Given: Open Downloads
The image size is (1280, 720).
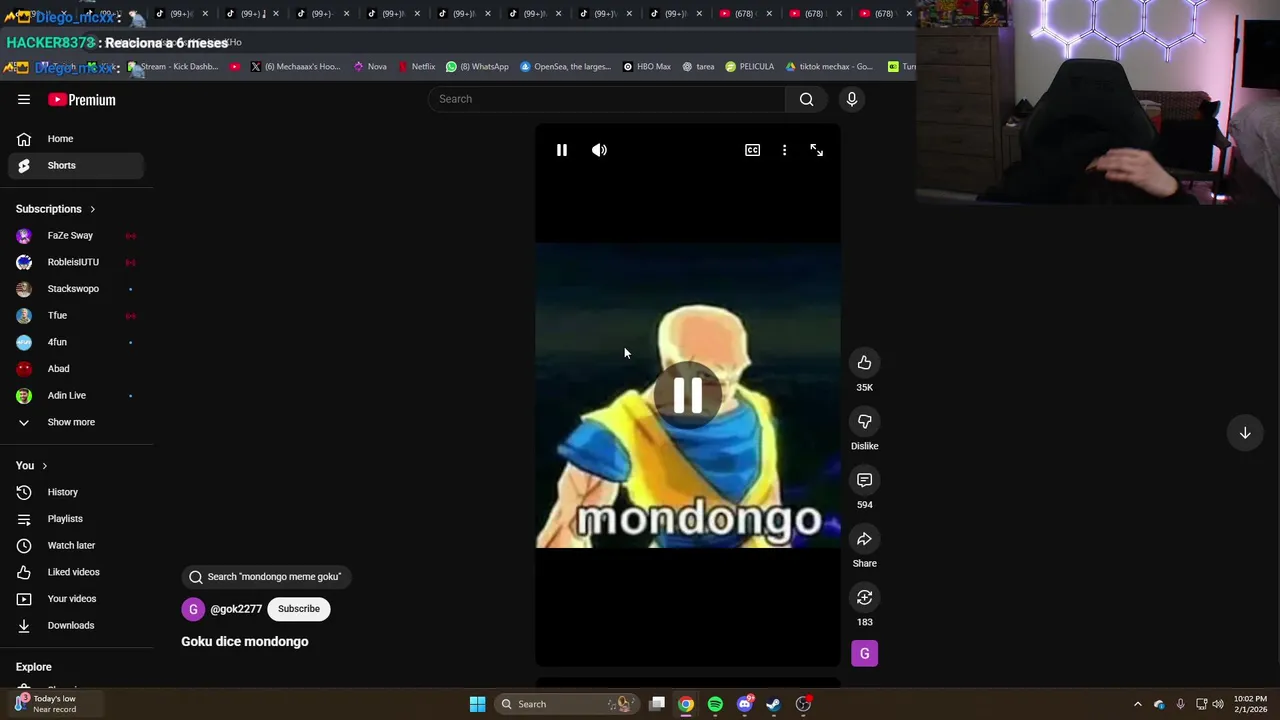Looking at the screenshot, I should pos(76,625).
